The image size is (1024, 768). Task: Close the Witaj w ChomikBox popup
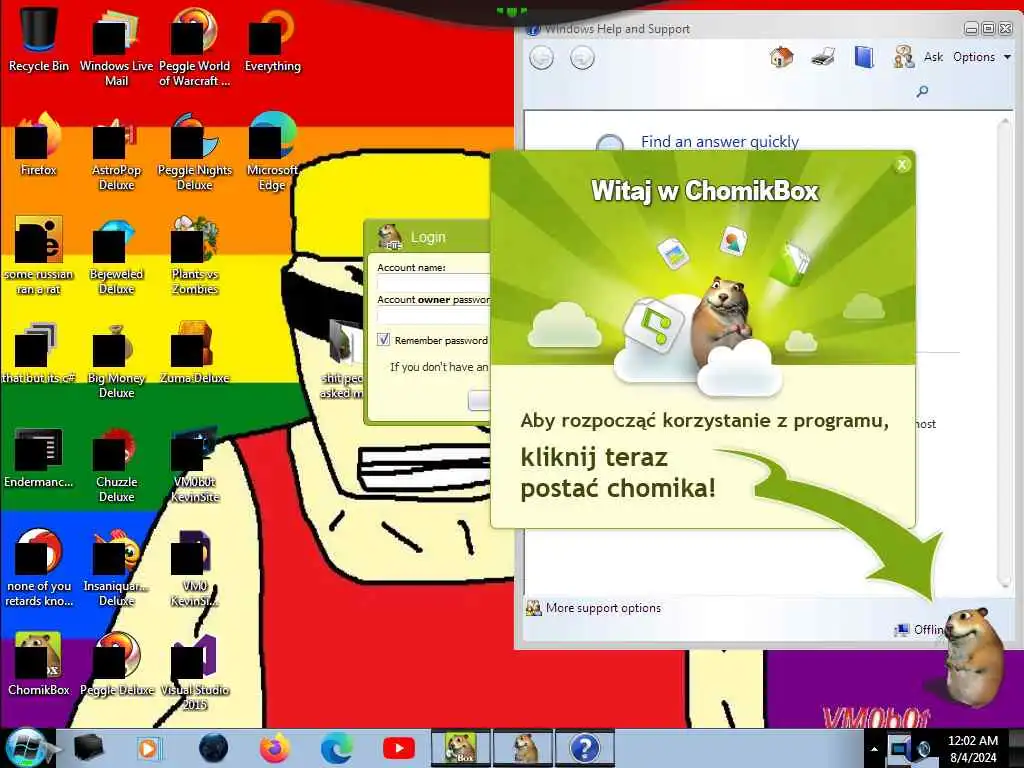point(902,165)
